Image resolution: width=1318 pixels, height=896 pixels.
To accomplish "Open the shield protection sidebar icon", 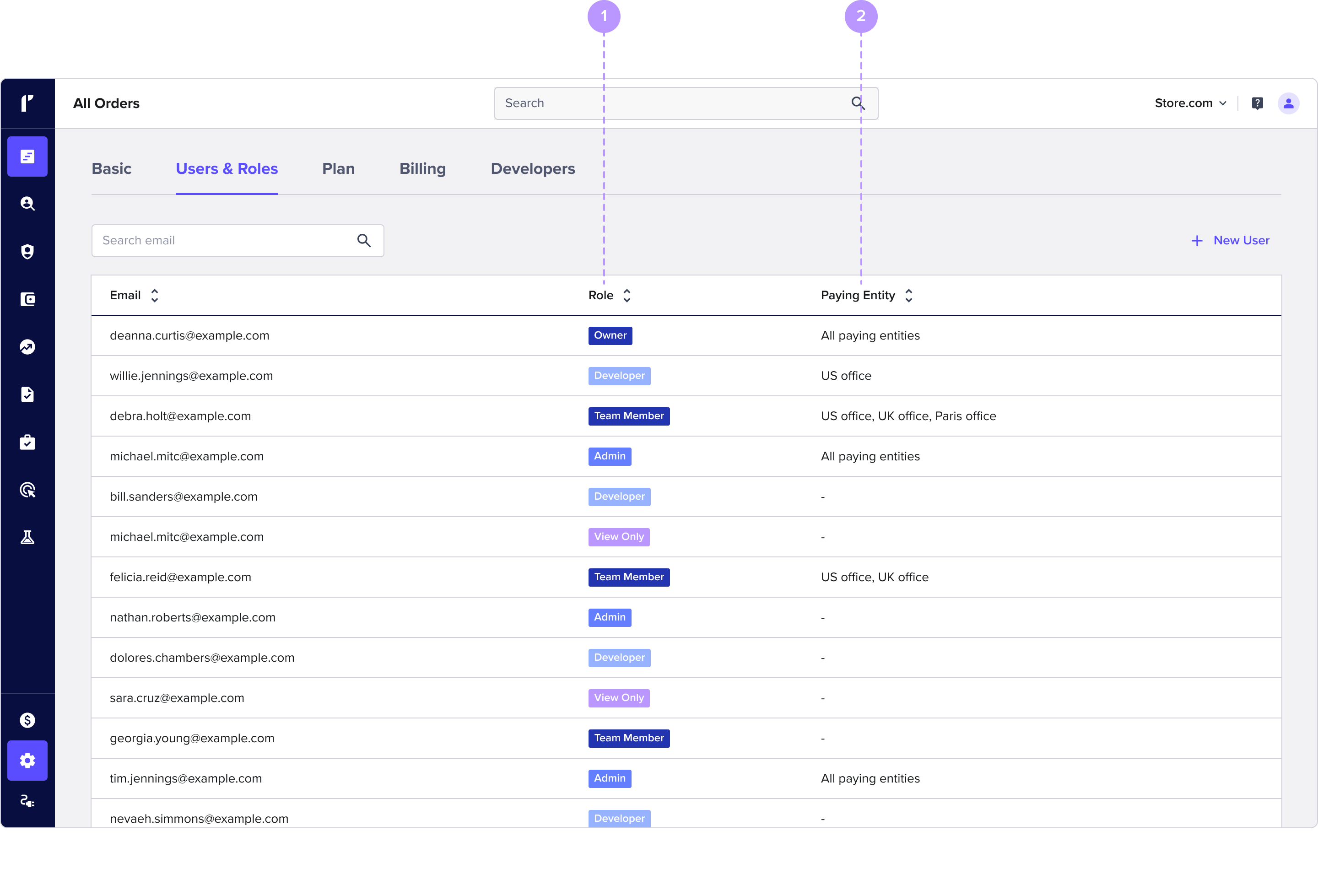I will tap(27, 251).
